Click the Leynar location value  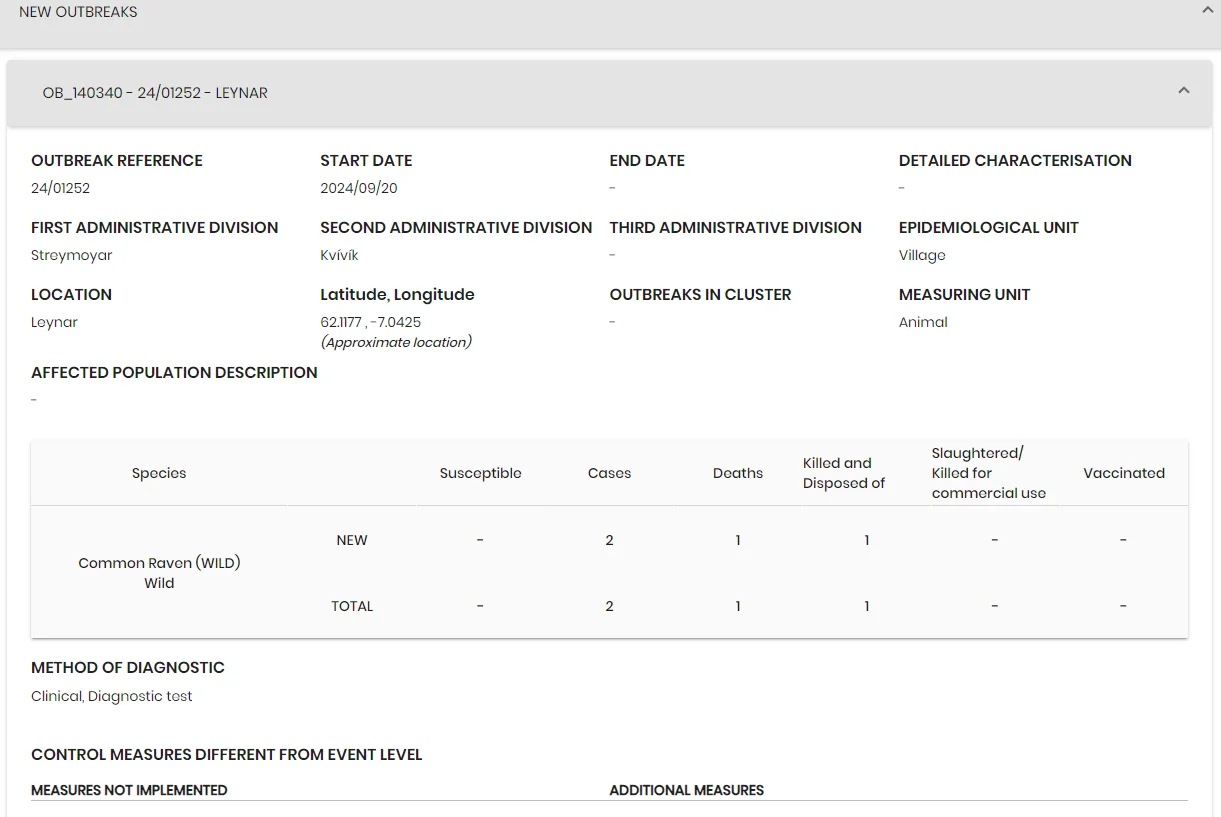tap(54, 322)
